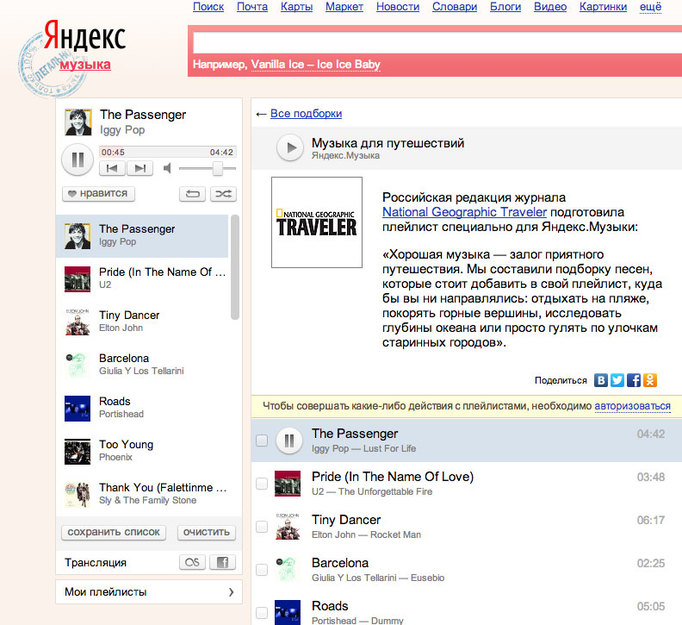Image resolution: width=682 pixels, height=625 pixels.
Task: Select Too Young by Phoenix in queue
Action: pos(142,451)
